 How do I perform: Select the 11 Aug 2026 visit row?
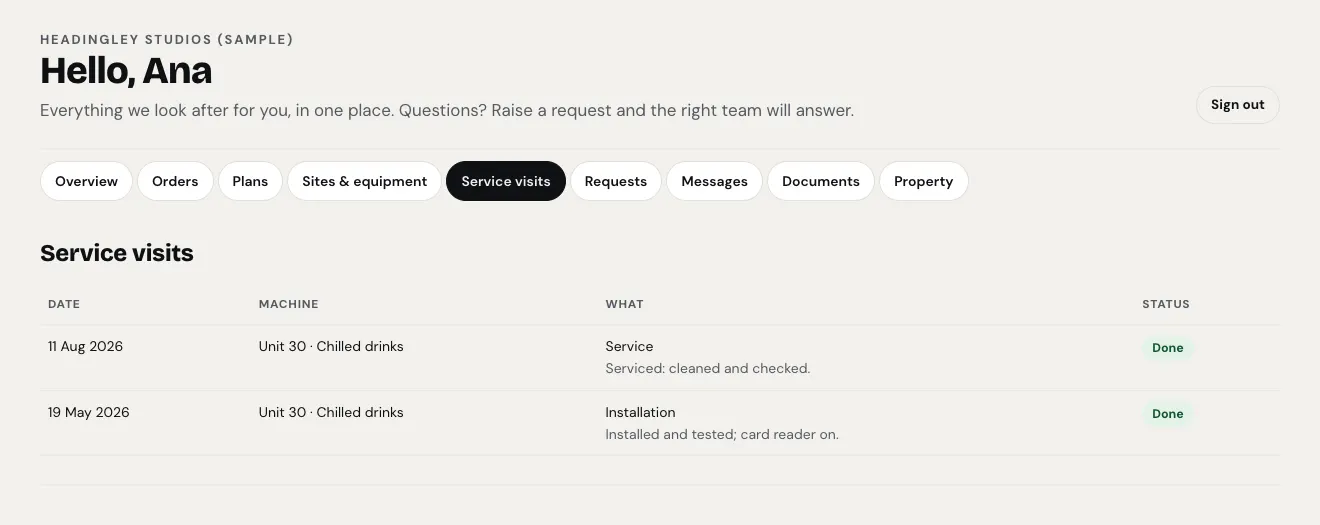point(660,357)
